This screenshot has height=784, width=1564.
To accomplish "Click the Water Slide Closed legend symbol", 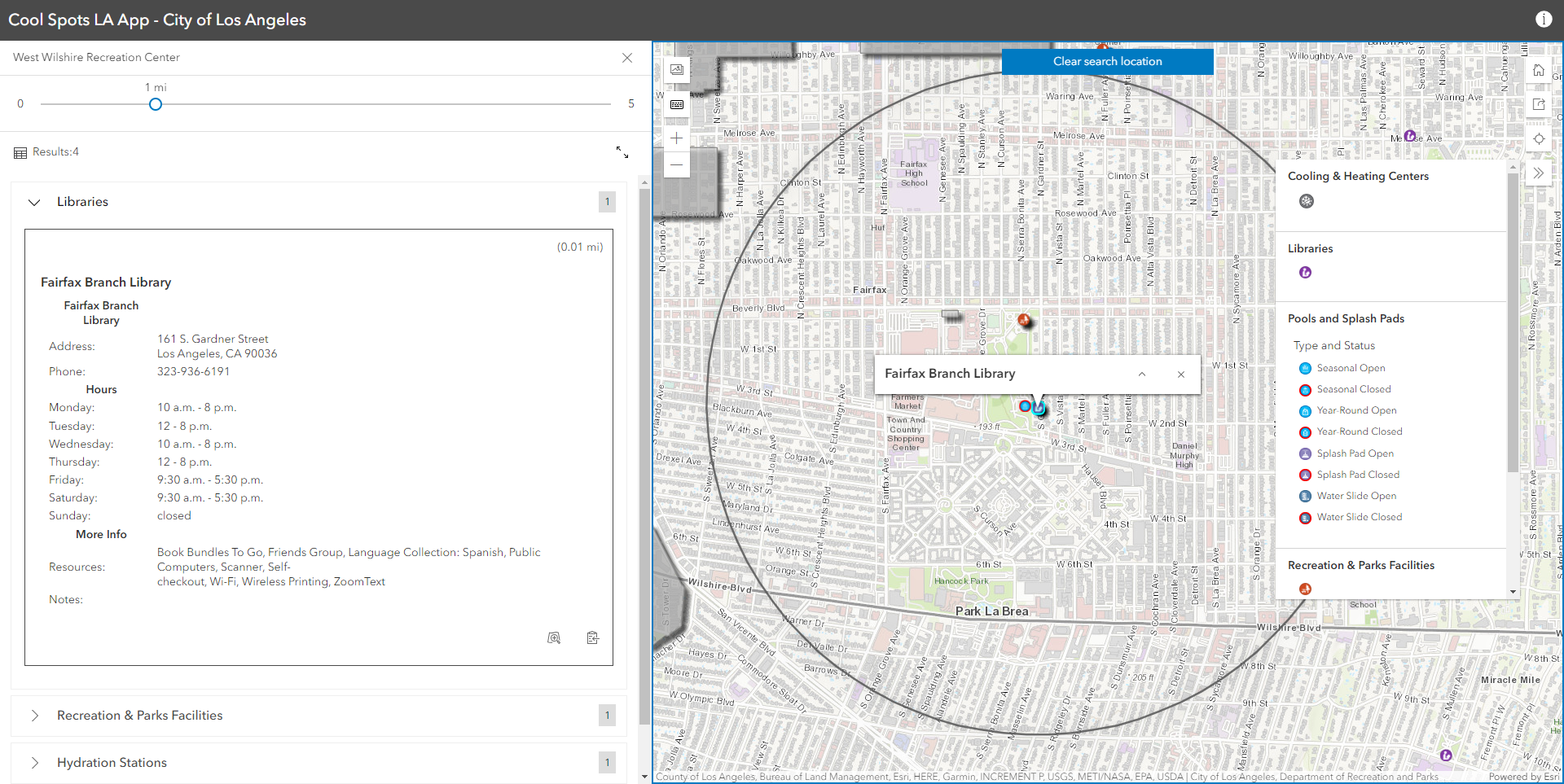I will click(x=1305, y=518).
